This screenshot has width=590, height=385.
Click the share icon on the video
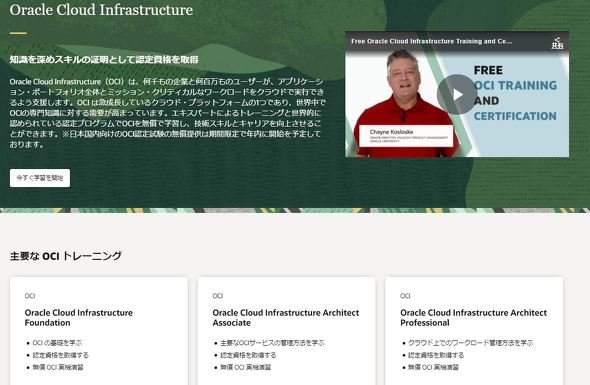[x=557, y=43]
